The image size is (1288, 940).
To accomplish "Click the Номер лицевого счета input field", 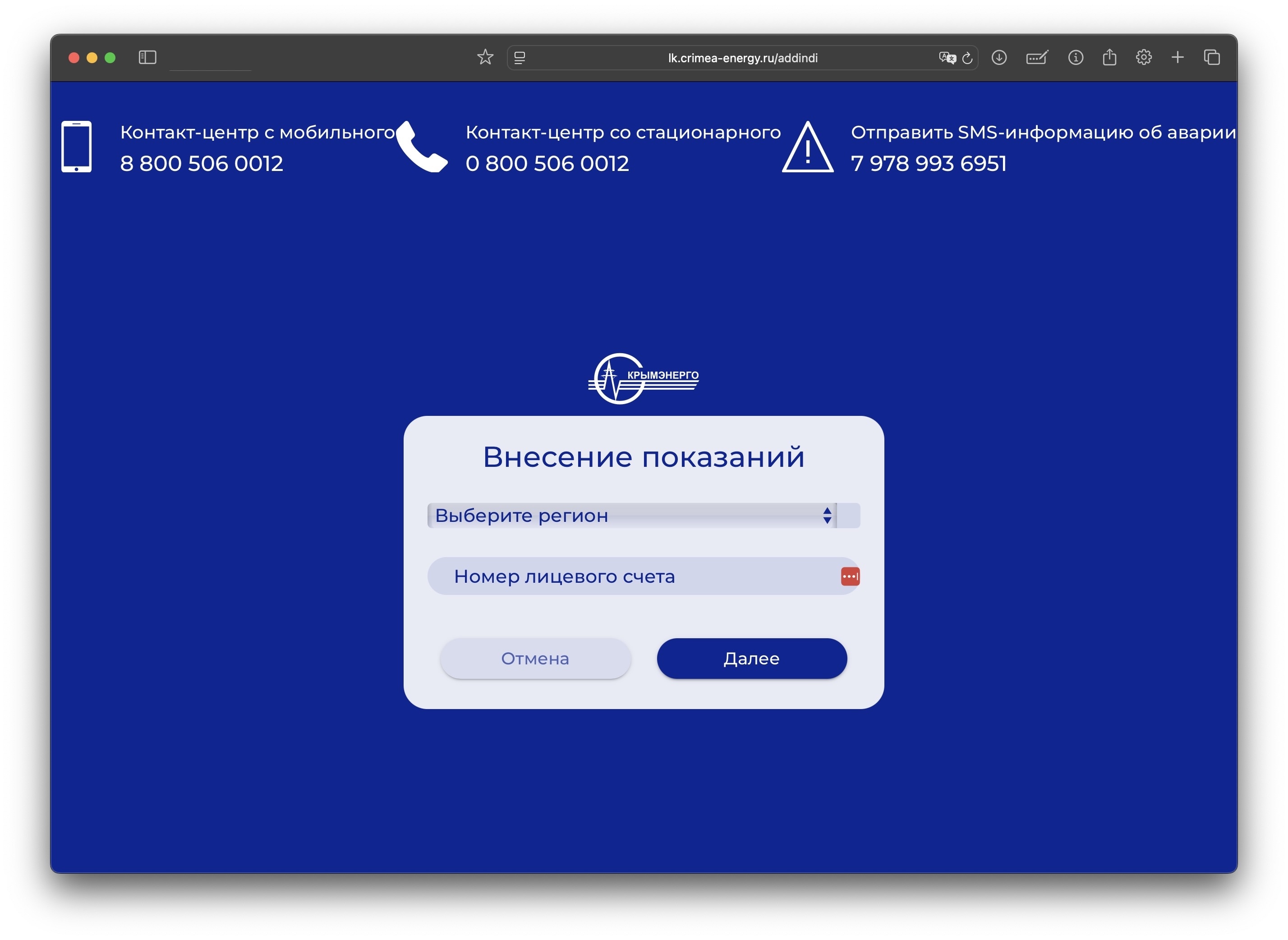I will [644, 576].
